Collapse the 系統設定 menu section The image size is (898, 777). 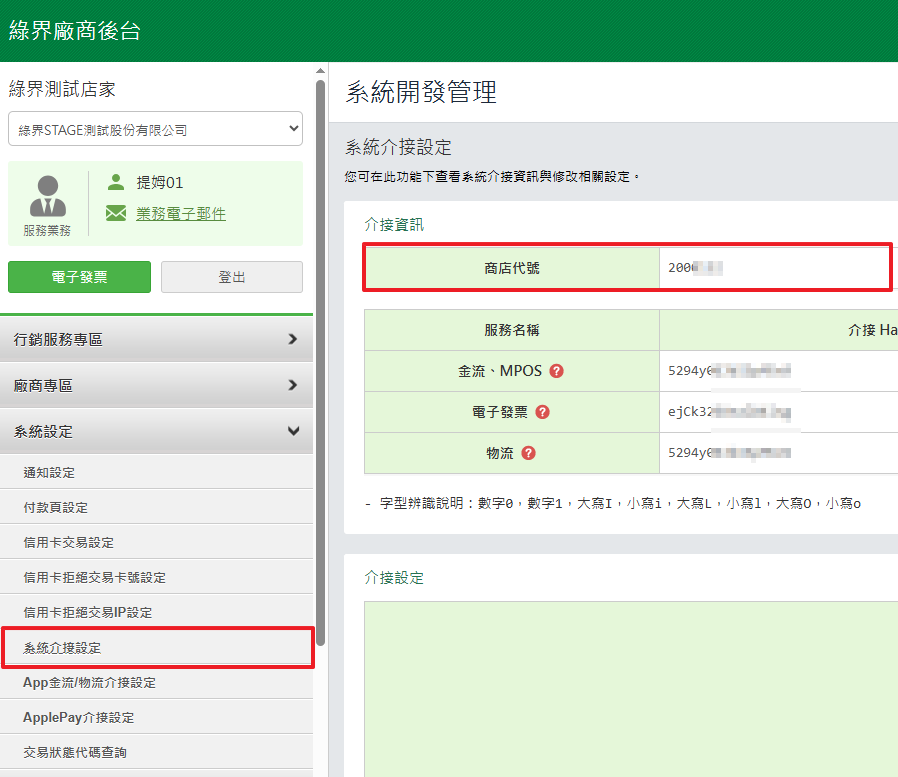[156, 431]
